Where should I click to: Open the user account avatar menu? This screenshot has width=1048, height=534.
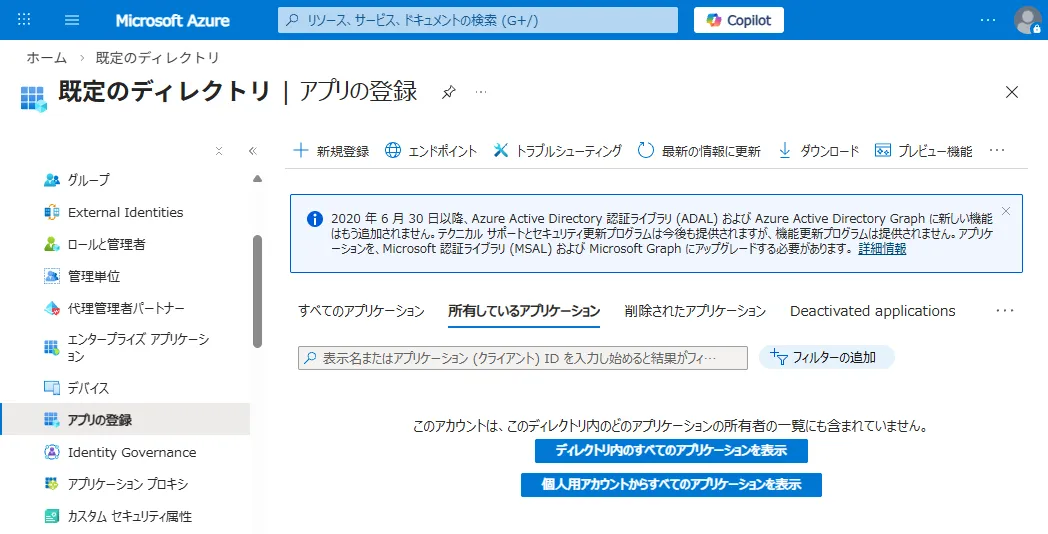(1027, 20)
